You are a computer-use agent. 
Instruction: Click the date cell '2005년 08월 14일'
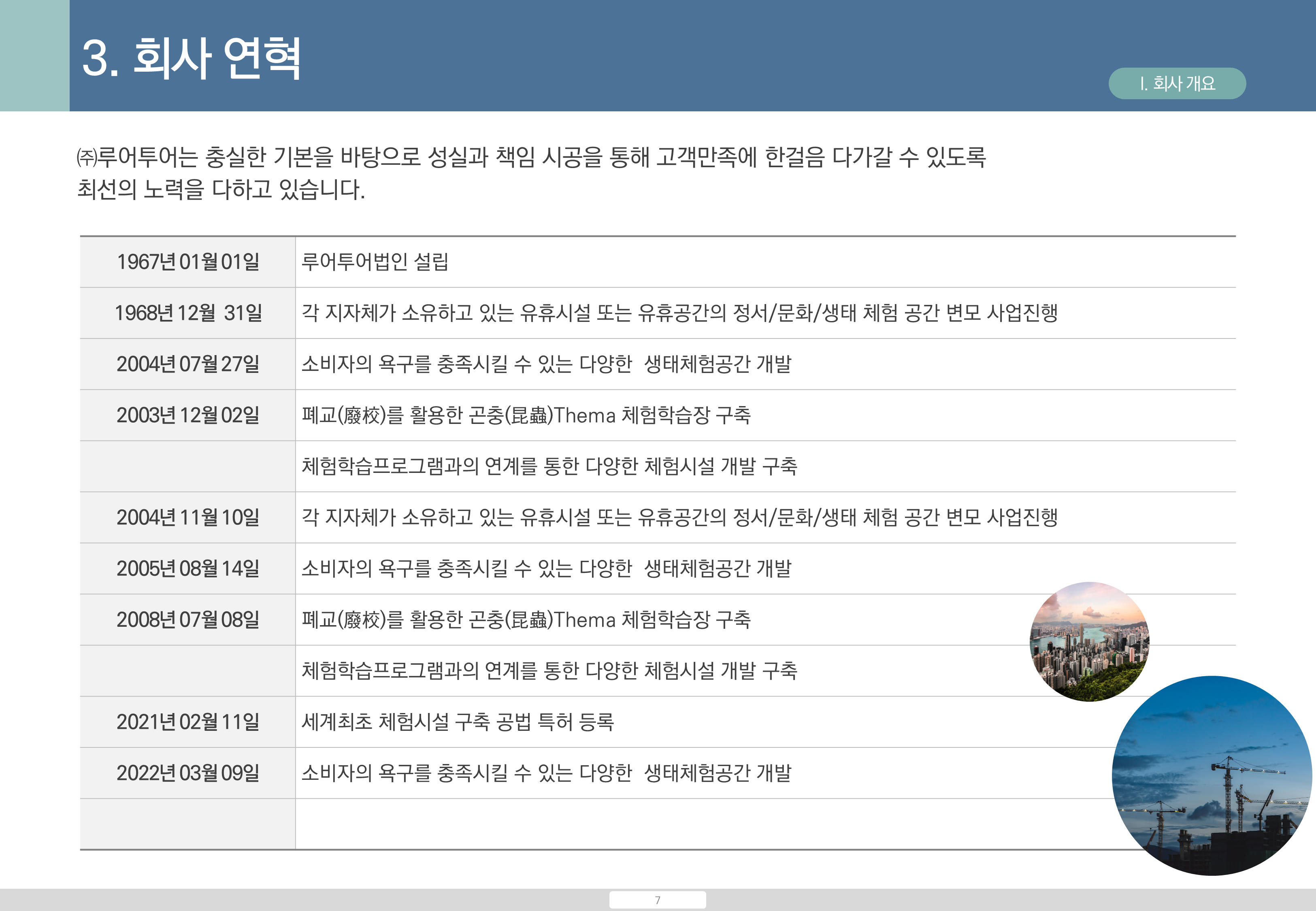(x=188, y=568)
